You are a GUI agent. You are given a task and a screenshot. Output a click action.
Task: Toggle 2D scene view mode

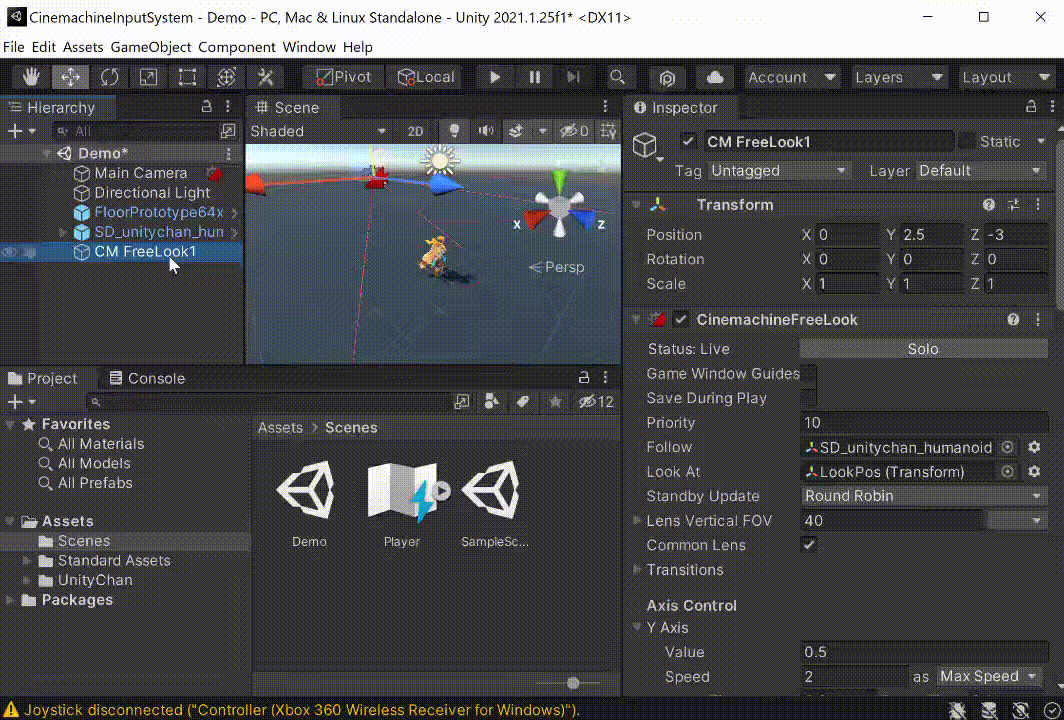click(415, 131)
